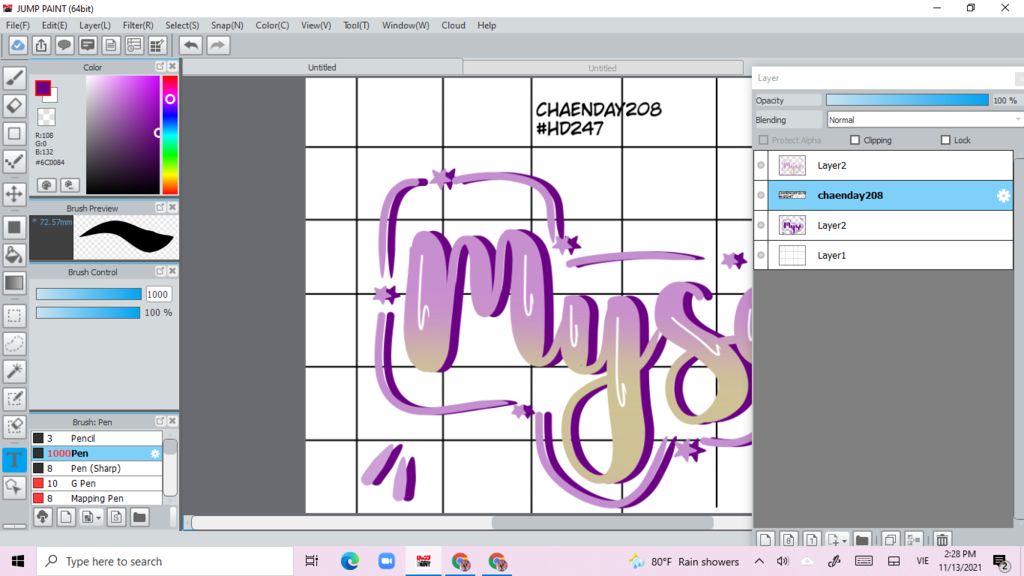Select the G Pen brush

click(x=97, y=483)
